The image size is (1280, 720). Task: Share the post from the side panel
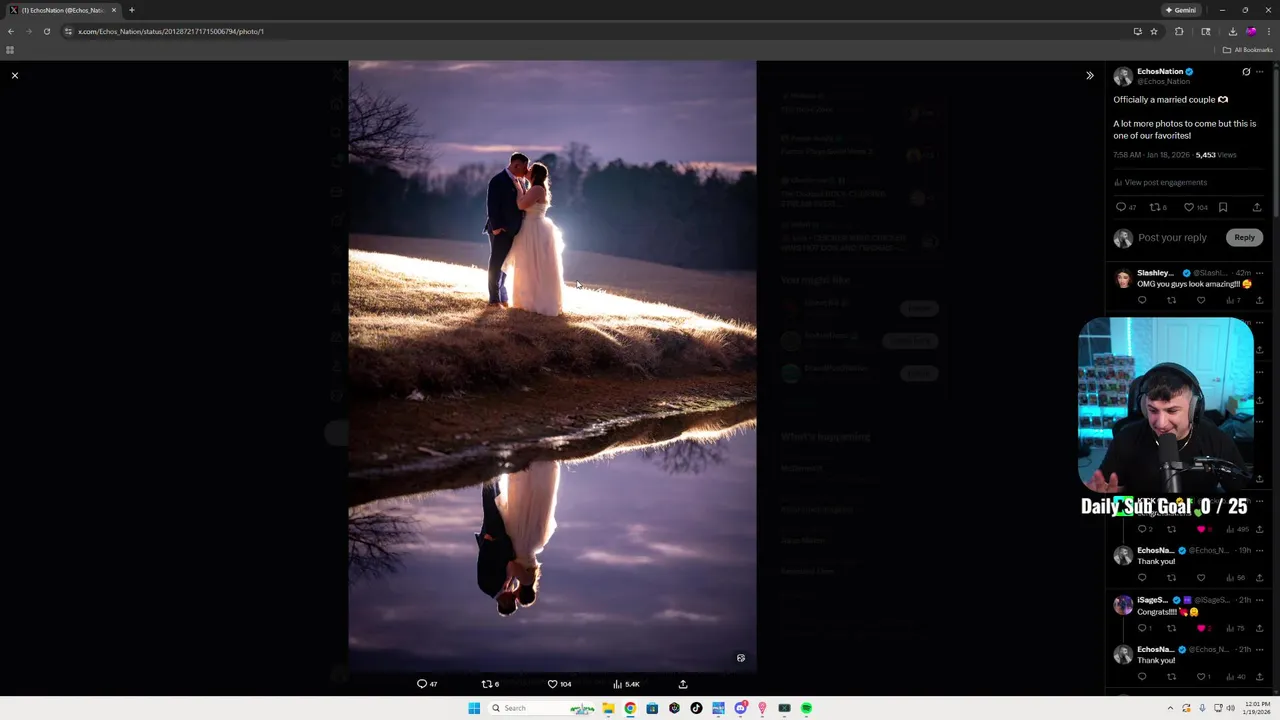click(x=1257, y=207)
